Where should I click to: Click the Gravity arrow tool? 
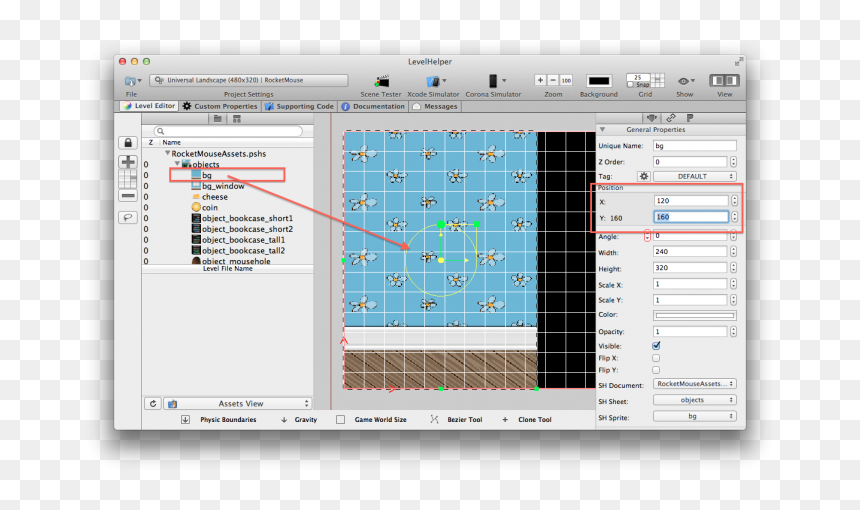[x=284, y=420]
